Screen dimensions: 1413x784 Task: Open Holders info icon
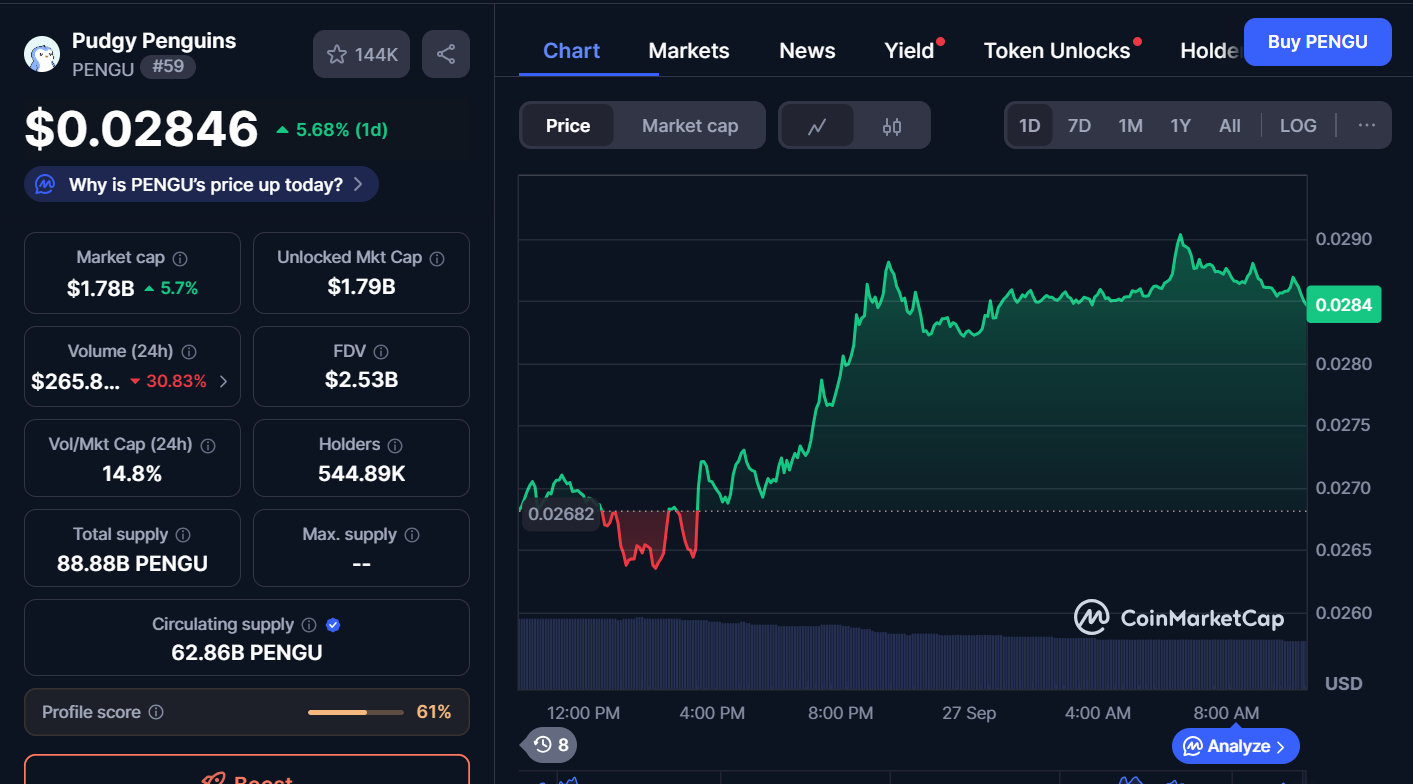pyautogui.click(x=395, y=445)
